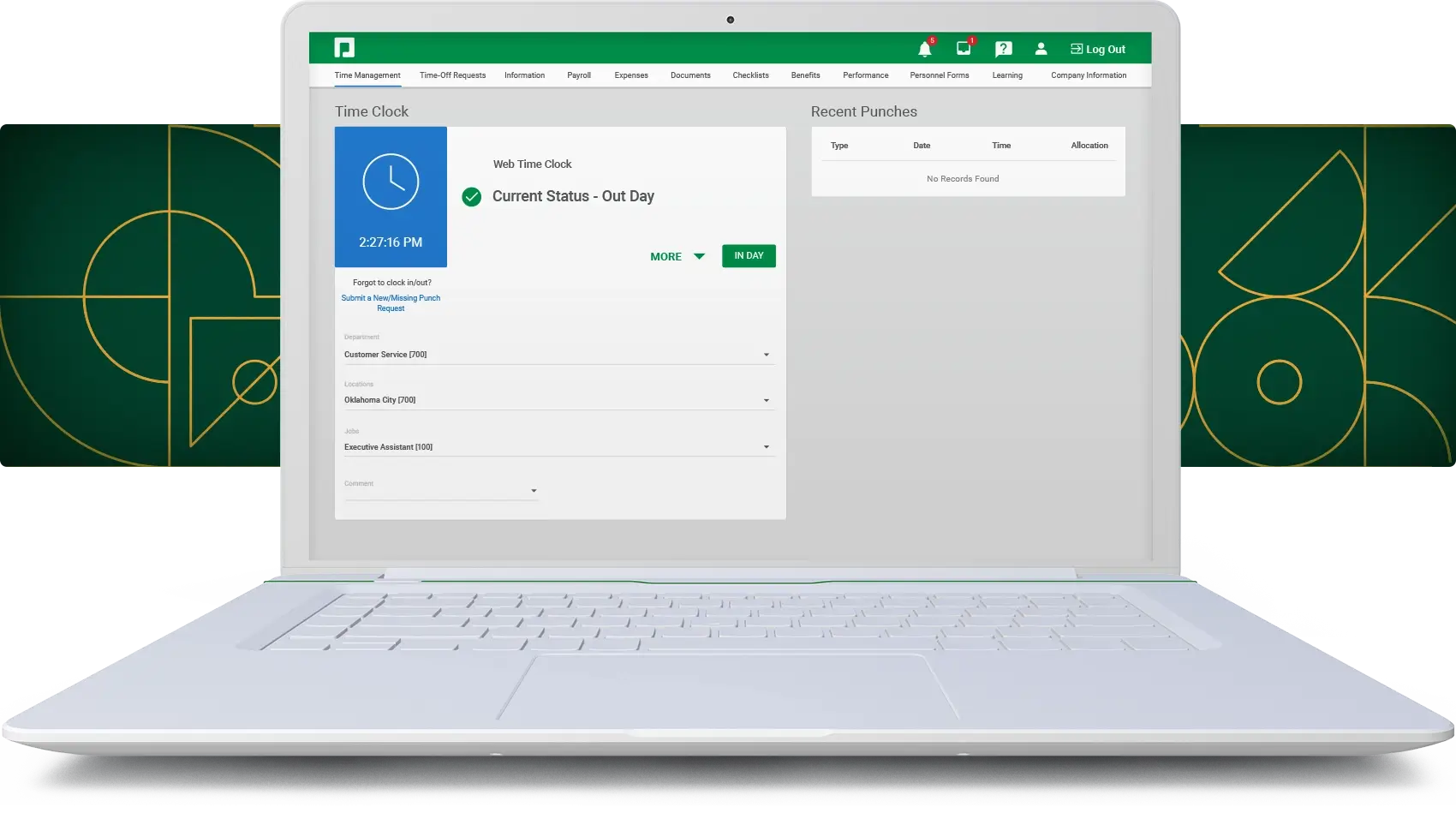Click the help question mark icon
1456x819 pixels.
pyautogui.click(x=1003, y=49)
